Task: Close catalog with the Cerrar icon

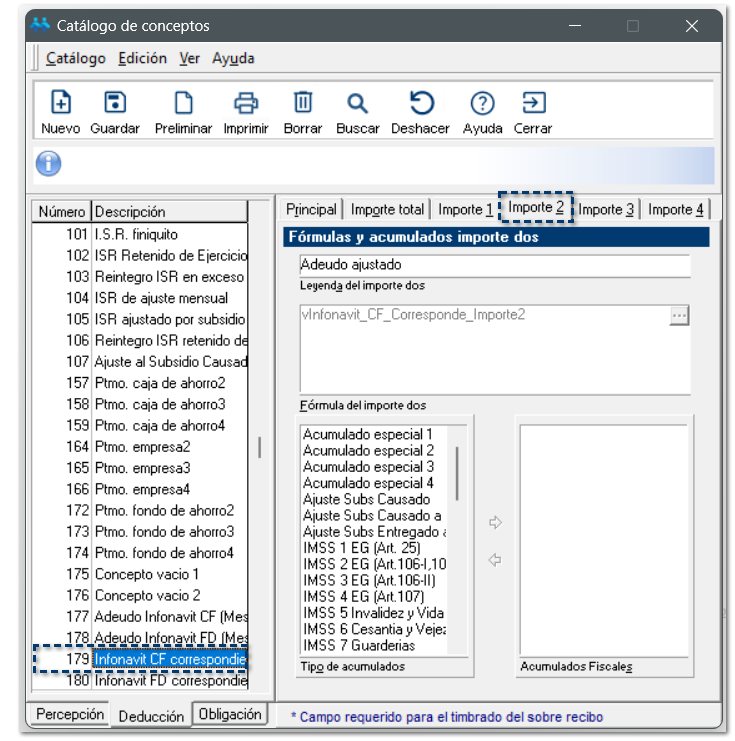Action: tap(533, 104)
